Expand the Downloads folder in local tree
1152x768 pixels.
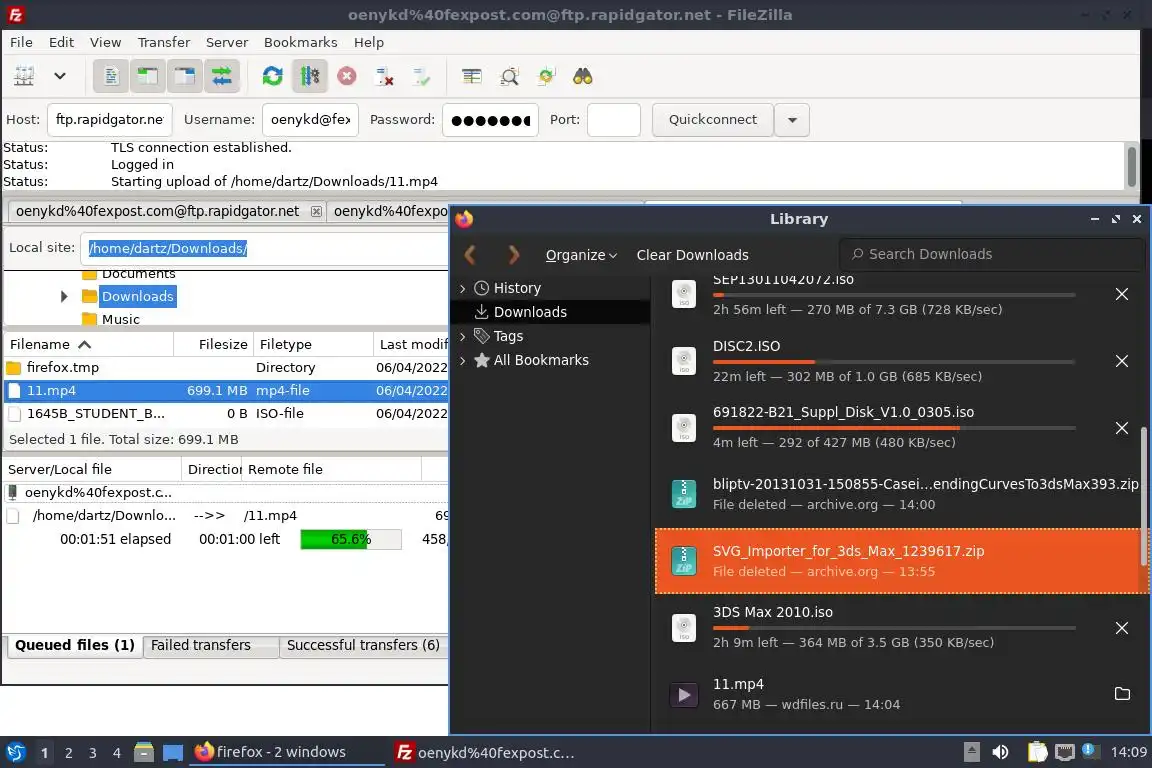(x=64, y=296)
